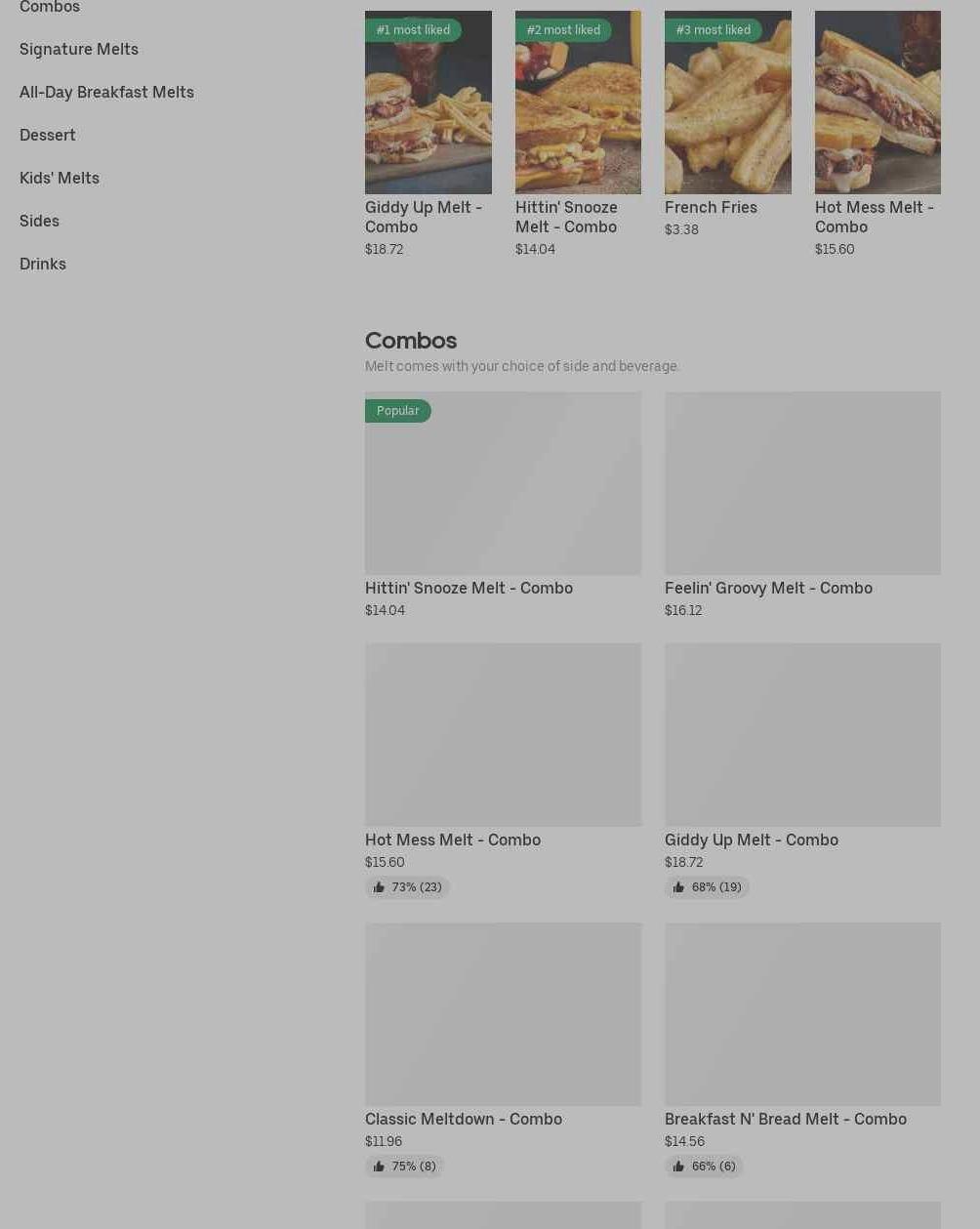Navigate to Drinks category
980x1229 pixels.
(x=43, y=264)
